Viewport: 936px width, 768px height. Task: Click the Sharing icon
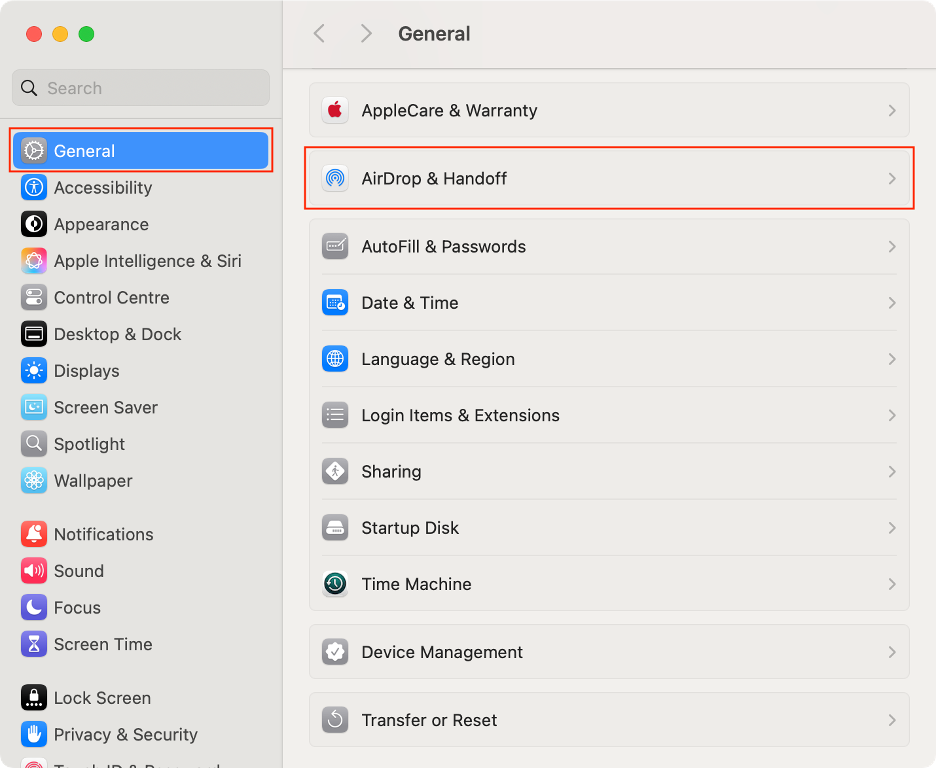pyautogui.click(x=335, y=471)
